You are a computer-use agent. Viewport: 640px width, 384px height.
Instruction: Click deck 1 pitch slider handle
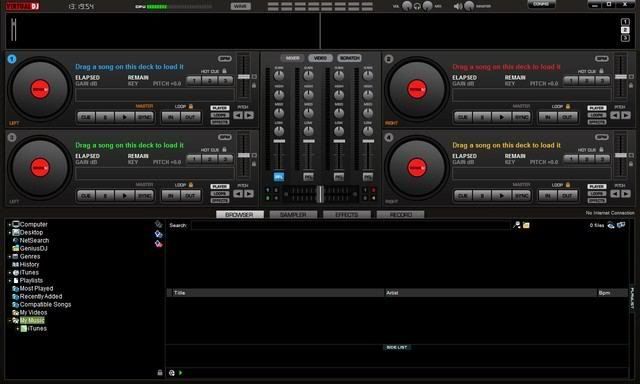pos(244,77)
